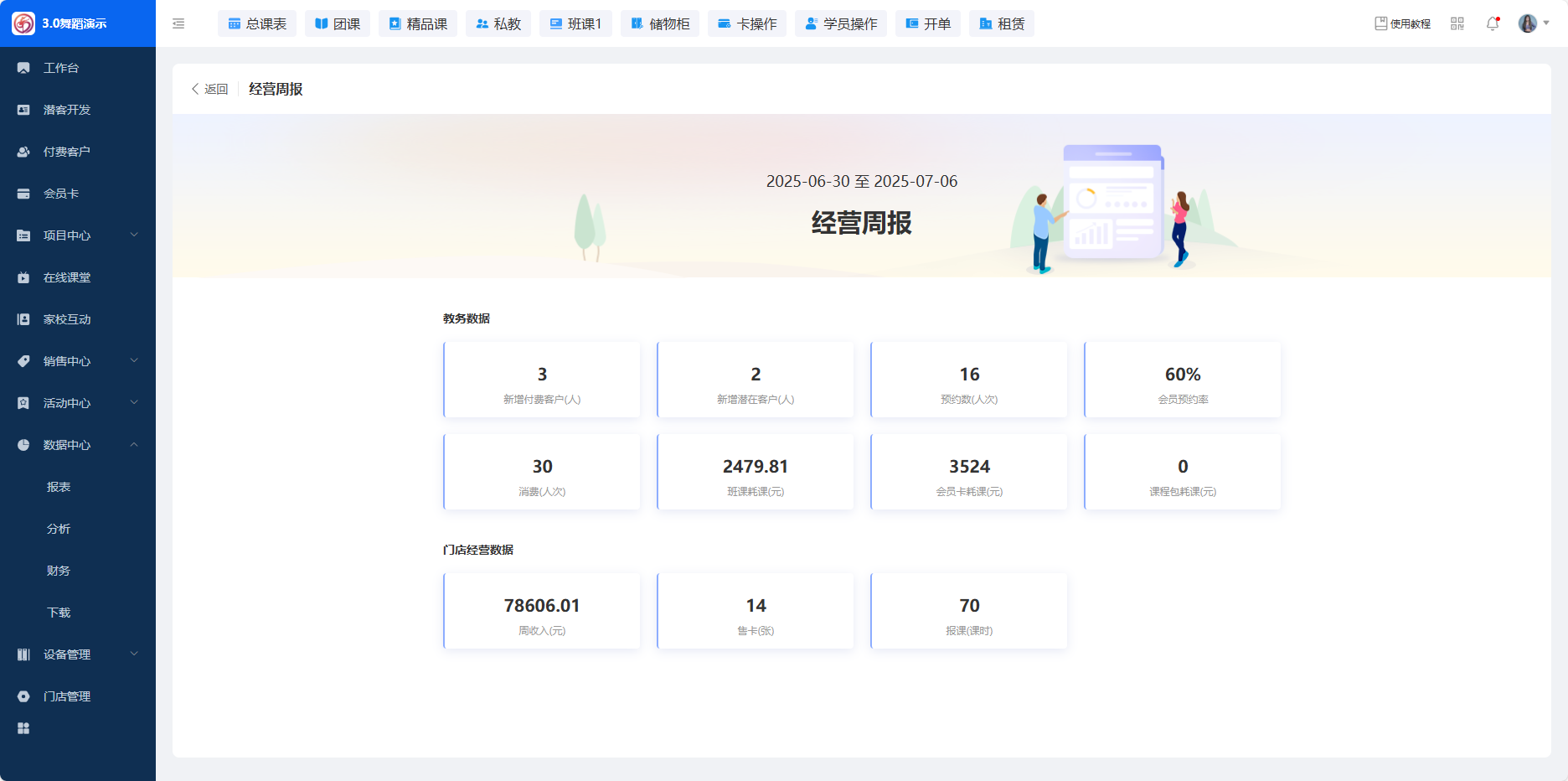Click the user avatar in top bar
This screenshot has width=1568, height=781.
click(x=1527, y=23)
